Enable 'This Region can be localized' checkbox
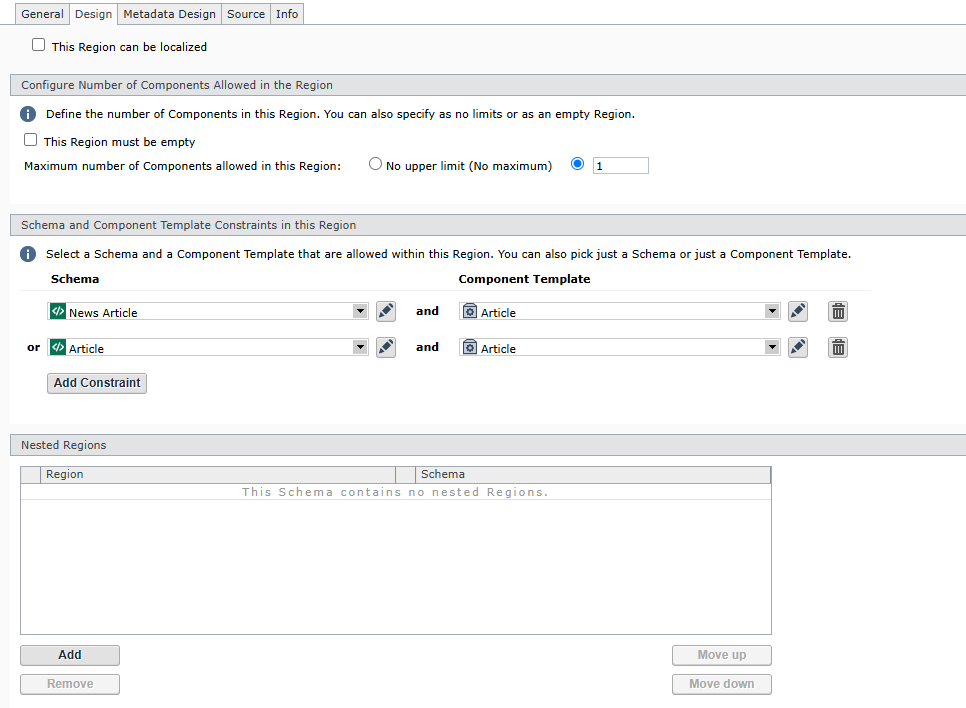Screen dimensions: 966x708 click(39, 45)
